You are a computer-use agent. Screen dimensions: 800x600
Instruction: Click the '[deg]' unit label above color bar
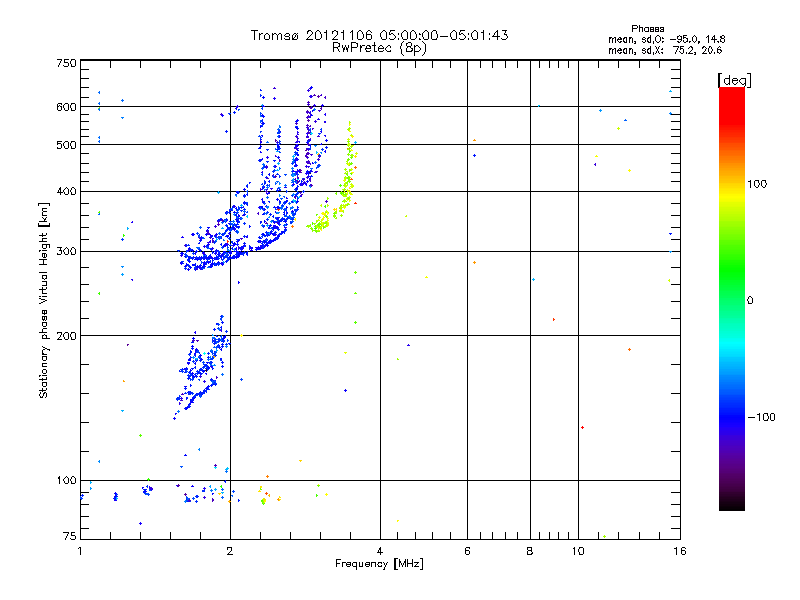click(x=734, y=80)
